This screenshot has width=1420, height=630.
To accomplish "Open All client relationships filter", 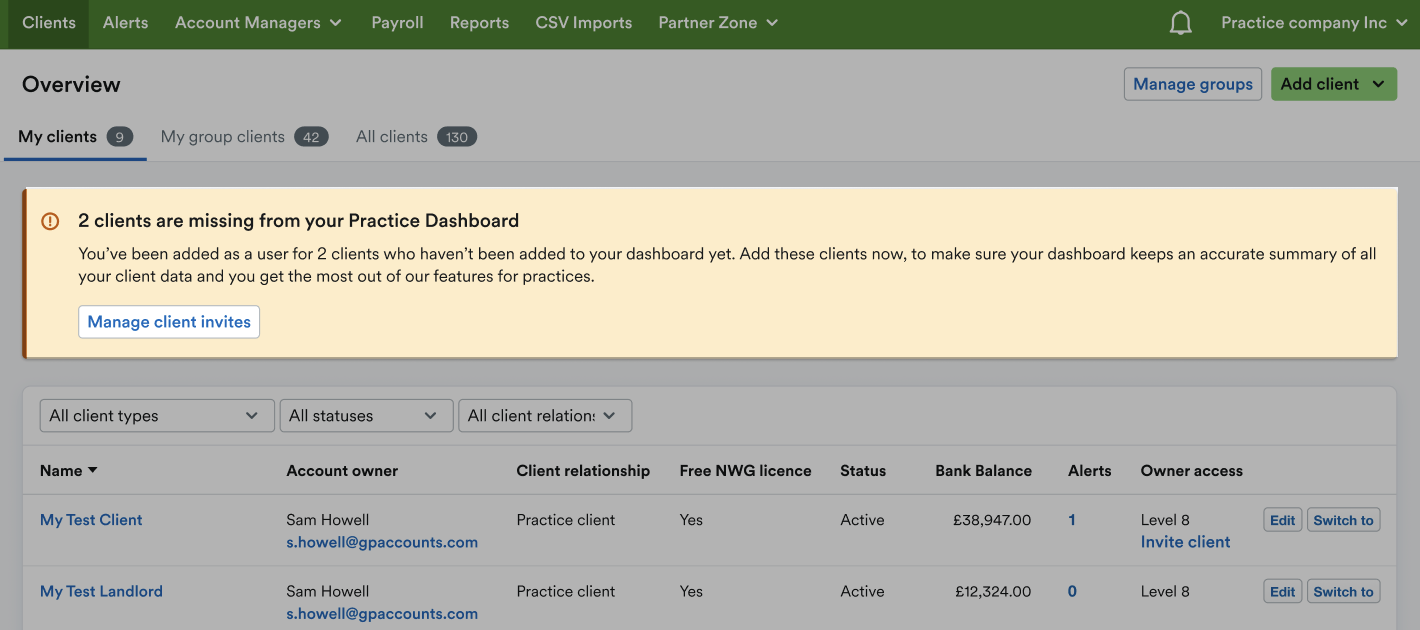I will click(x=545, y=416).
